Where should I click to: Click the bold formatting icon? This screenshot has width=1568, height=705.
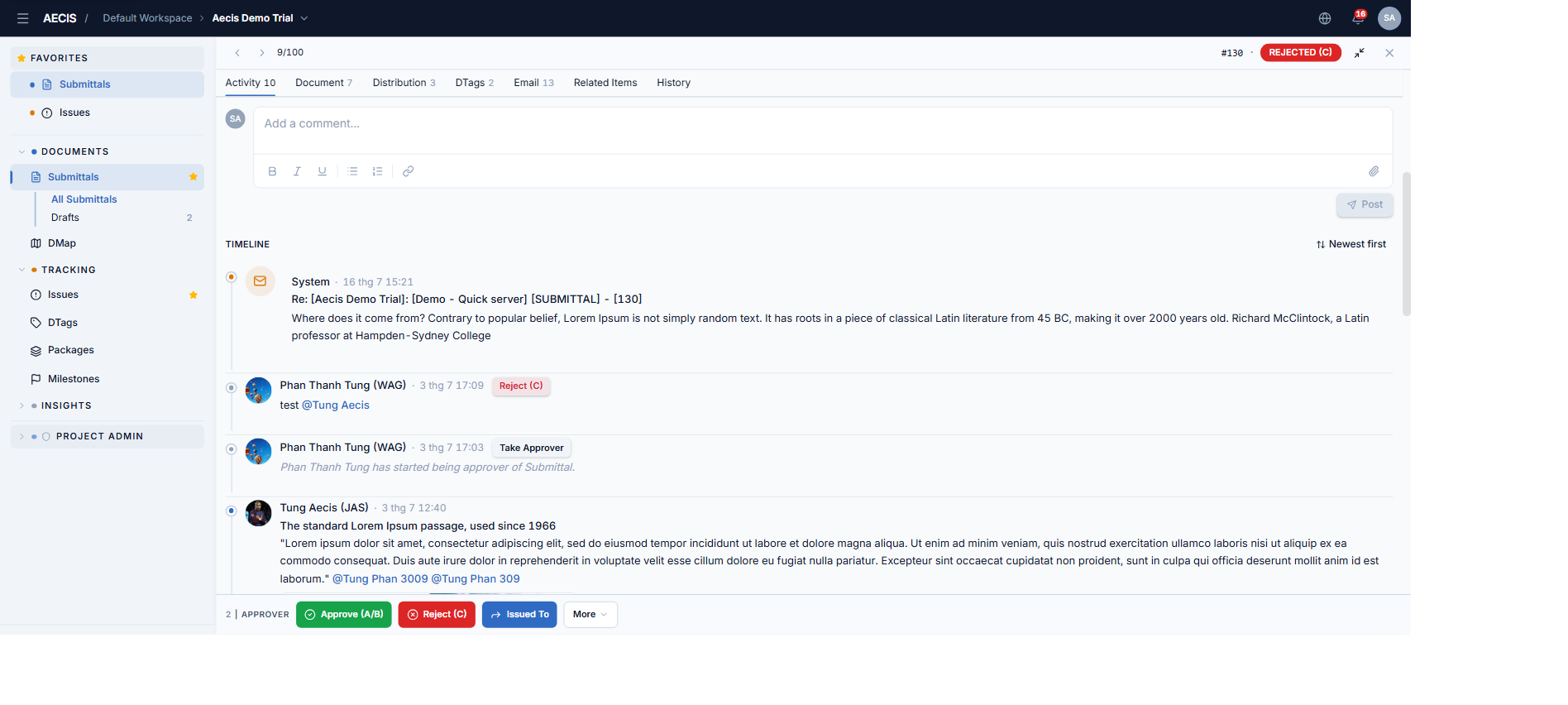coord(272,171)
